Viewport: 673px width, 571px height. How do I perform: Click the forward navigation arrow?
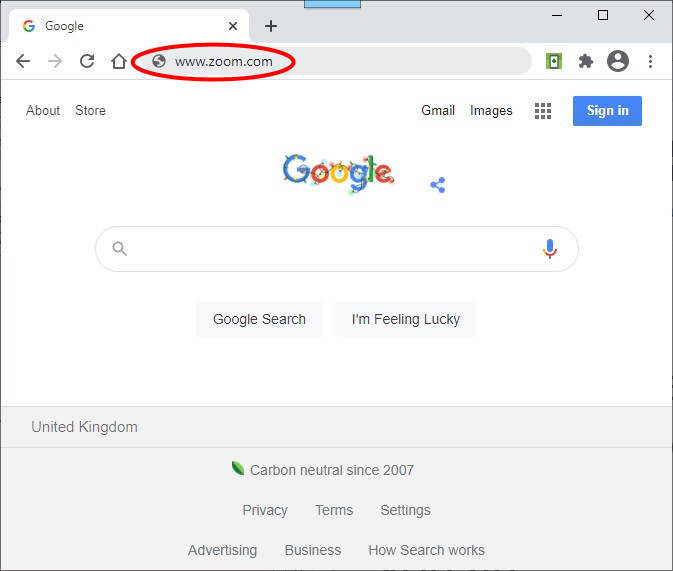pos(55,61)
